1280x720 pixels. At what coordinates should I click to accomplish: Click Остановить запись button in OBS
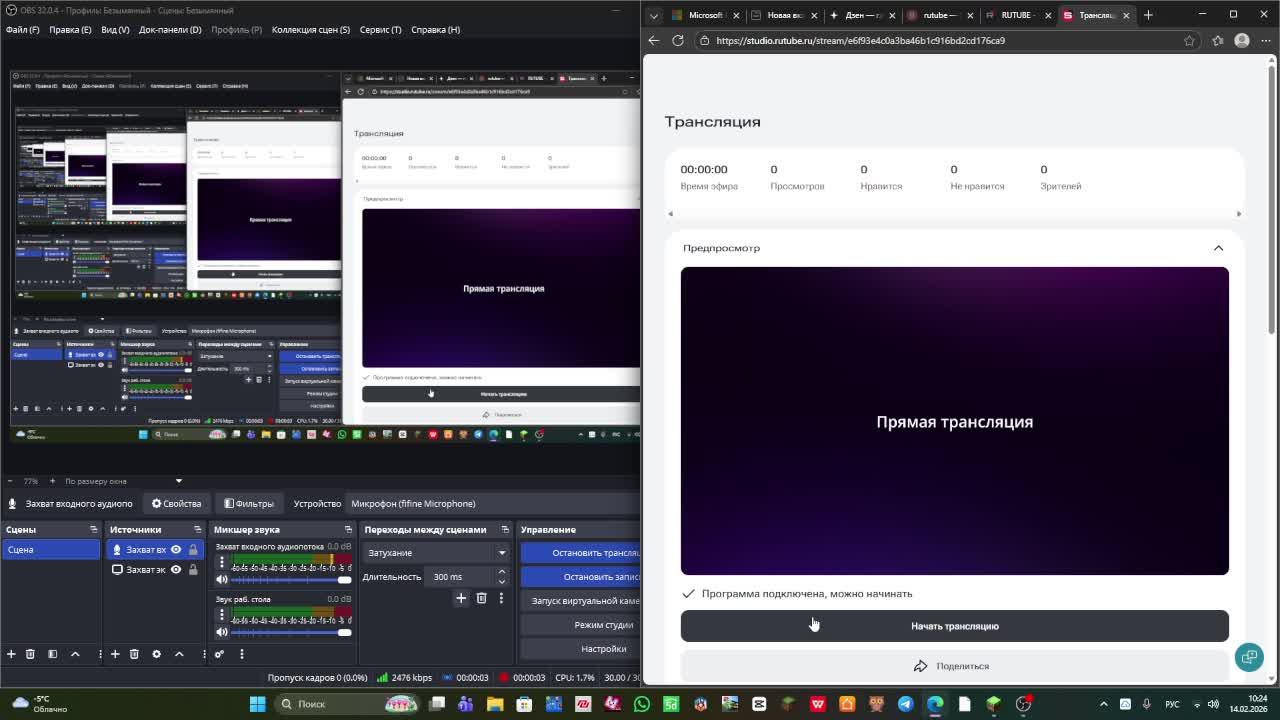[580, 577]
